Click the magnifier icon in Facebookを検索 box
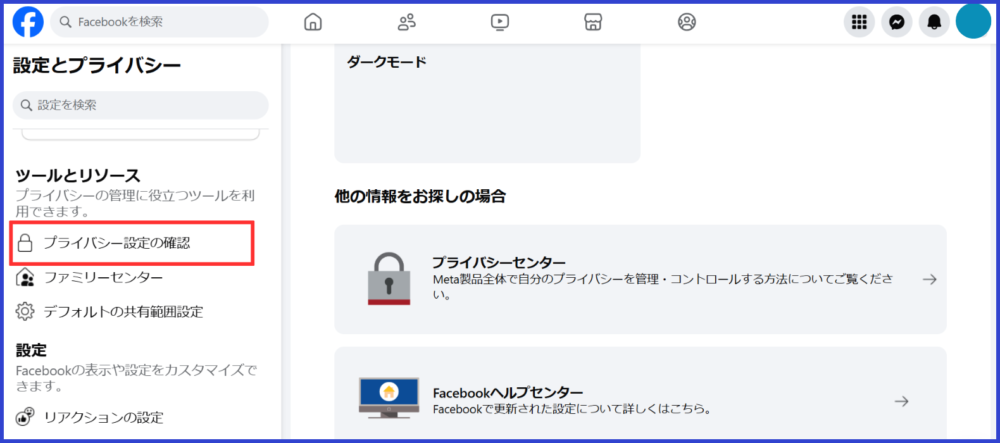Screen dimensions: 1000x443 (65, 22)
